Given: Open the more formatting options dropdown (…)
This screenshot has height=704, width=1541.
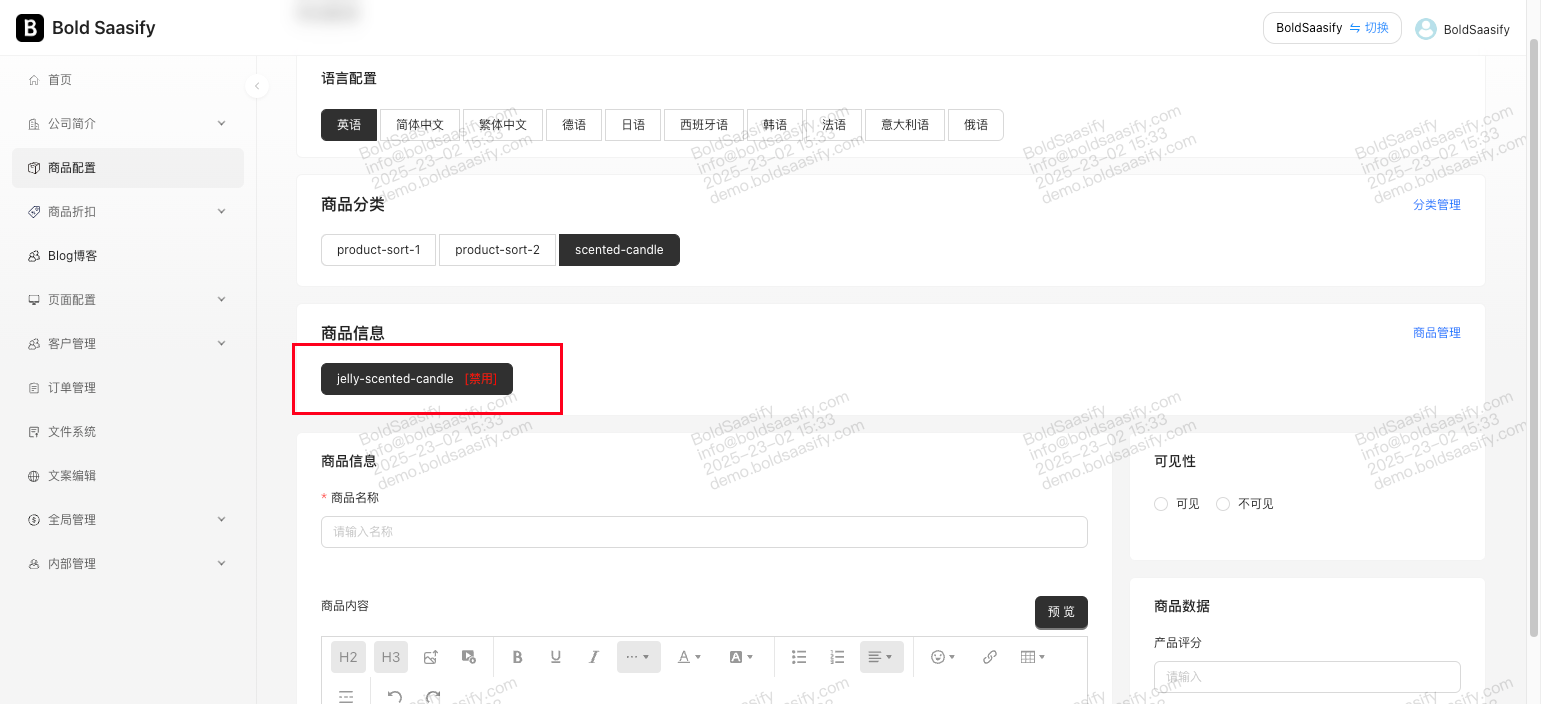Looking at the screenshot, I should [639, 657].
